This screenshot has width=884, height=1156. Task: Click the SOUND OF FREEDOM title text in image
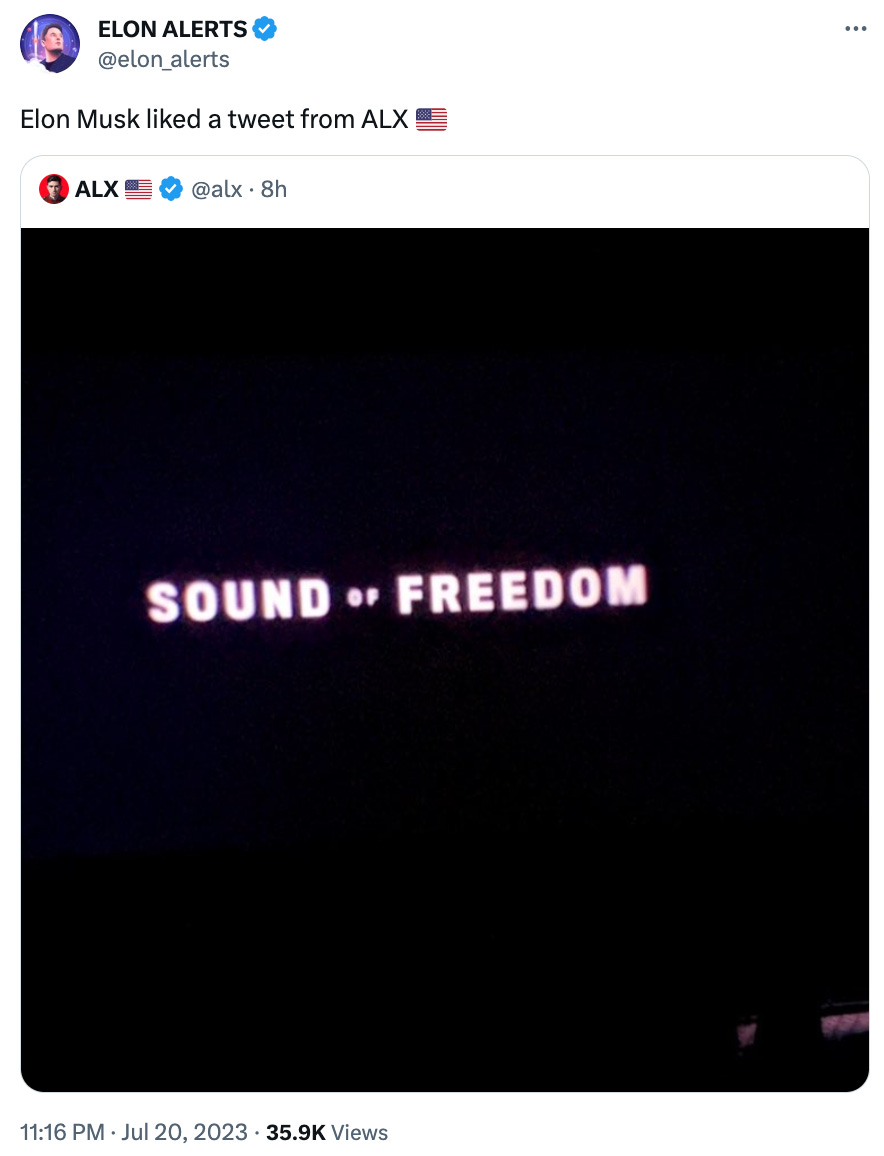(397, 594)
